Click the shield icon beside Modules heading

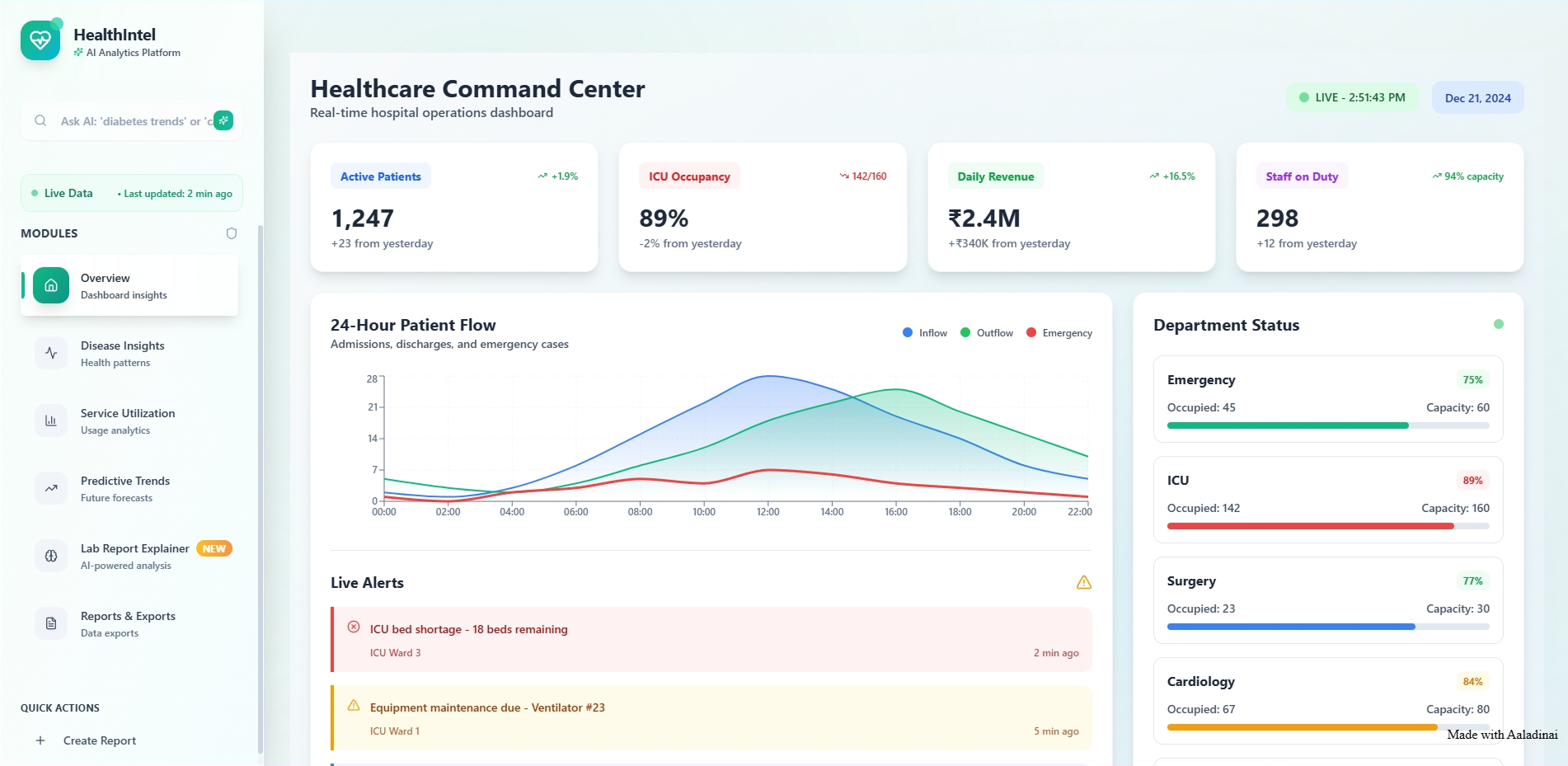[232, 233]
